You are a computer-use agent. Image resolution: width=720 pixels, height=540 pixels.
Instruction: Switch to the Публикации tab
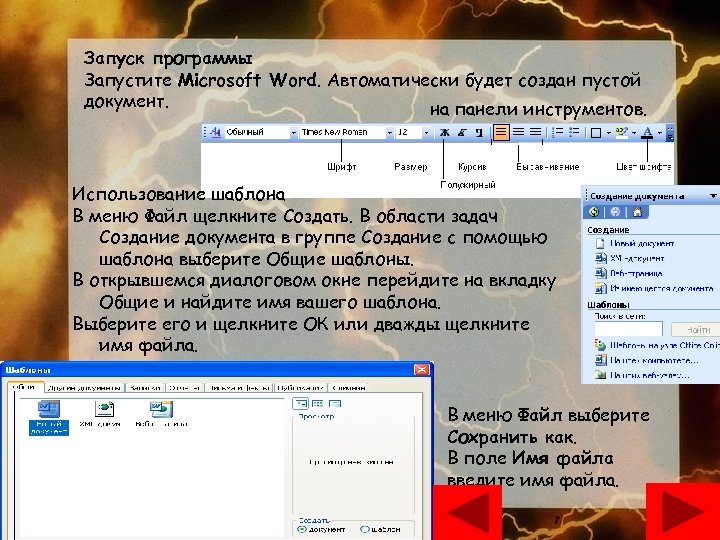[x=301, y=388]
